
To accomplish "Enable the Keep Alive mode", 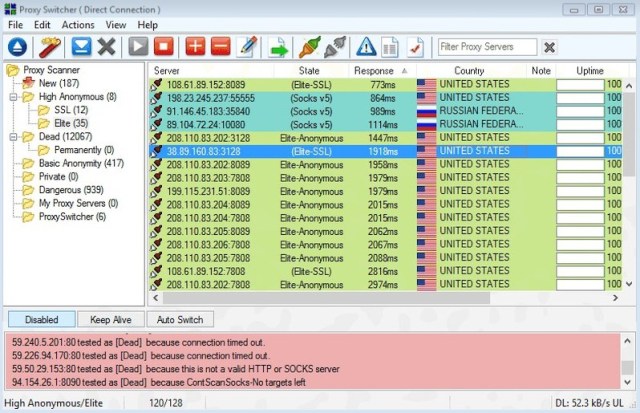I will [x=110, y=320].
